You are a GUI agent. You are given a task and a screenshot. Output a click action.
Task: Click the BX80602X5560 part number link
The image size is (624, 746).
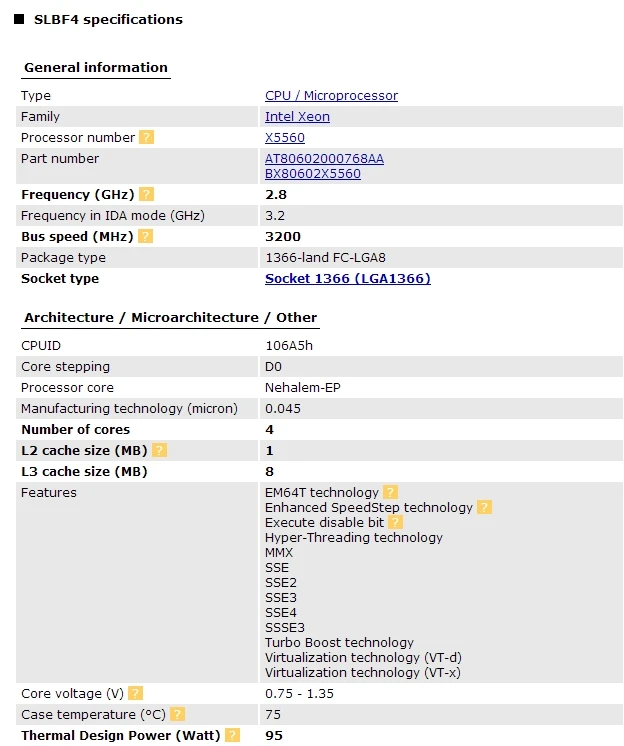313,174
